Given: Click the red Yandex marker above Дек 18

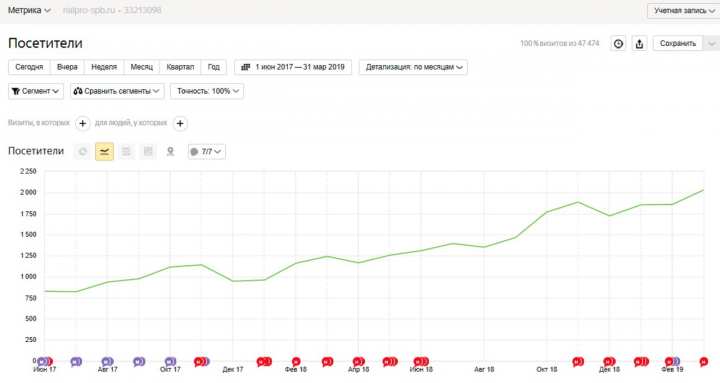Looking at the screenshot, I should (609, 362).
